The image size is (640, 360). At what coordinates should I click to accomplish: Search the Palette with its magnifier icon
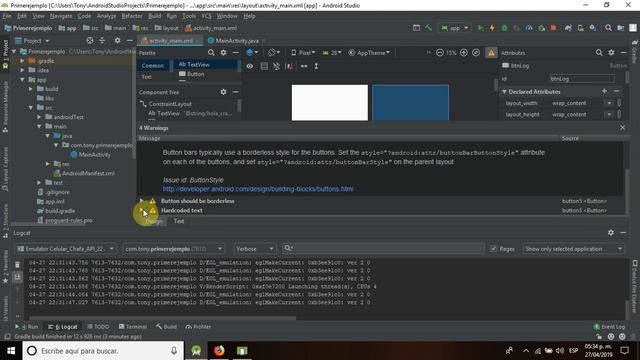pyautogui.click(x=211, y=53)
